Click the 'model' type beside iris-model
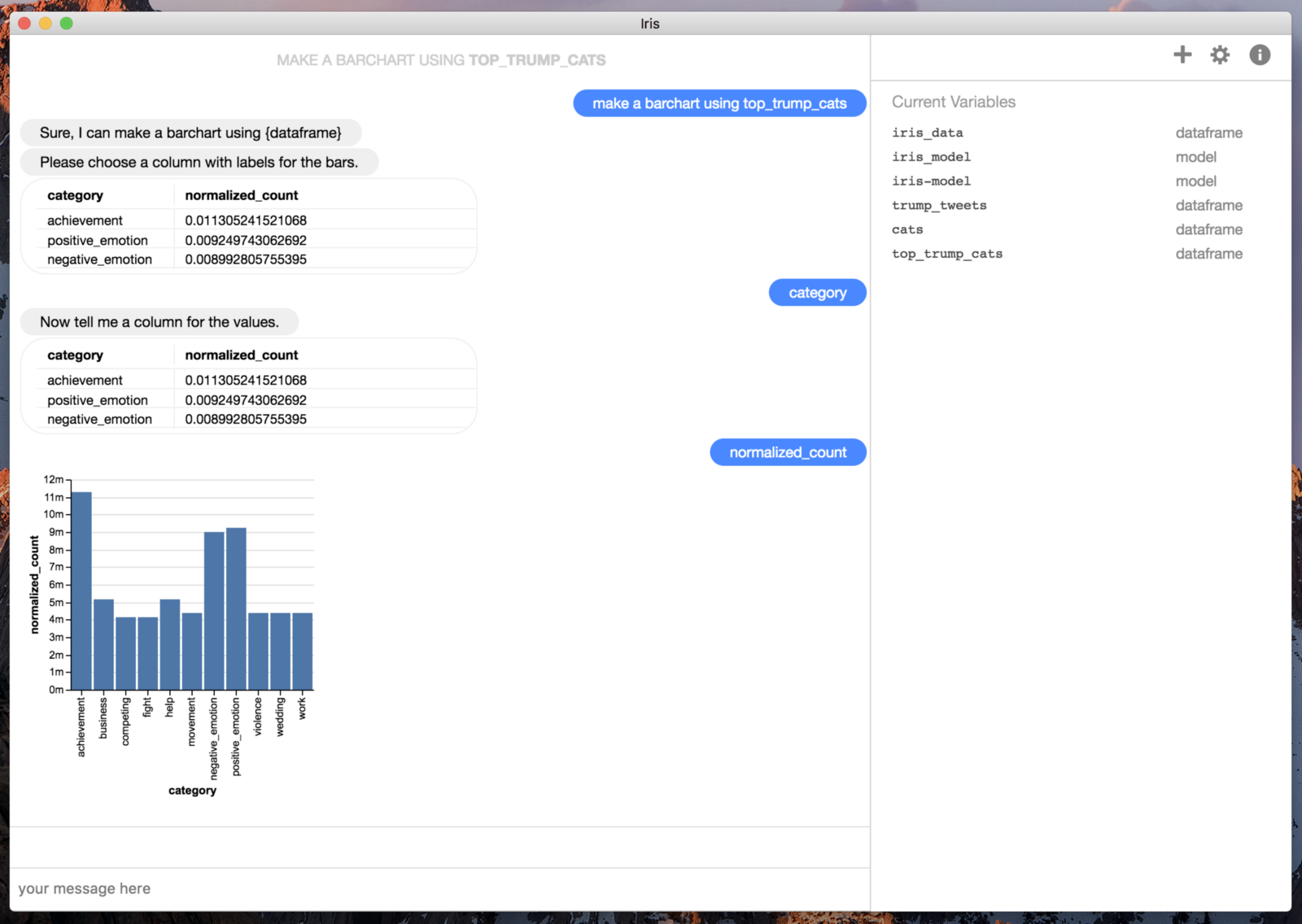This screenshot has height=924, width=1302. point(1196,181)
